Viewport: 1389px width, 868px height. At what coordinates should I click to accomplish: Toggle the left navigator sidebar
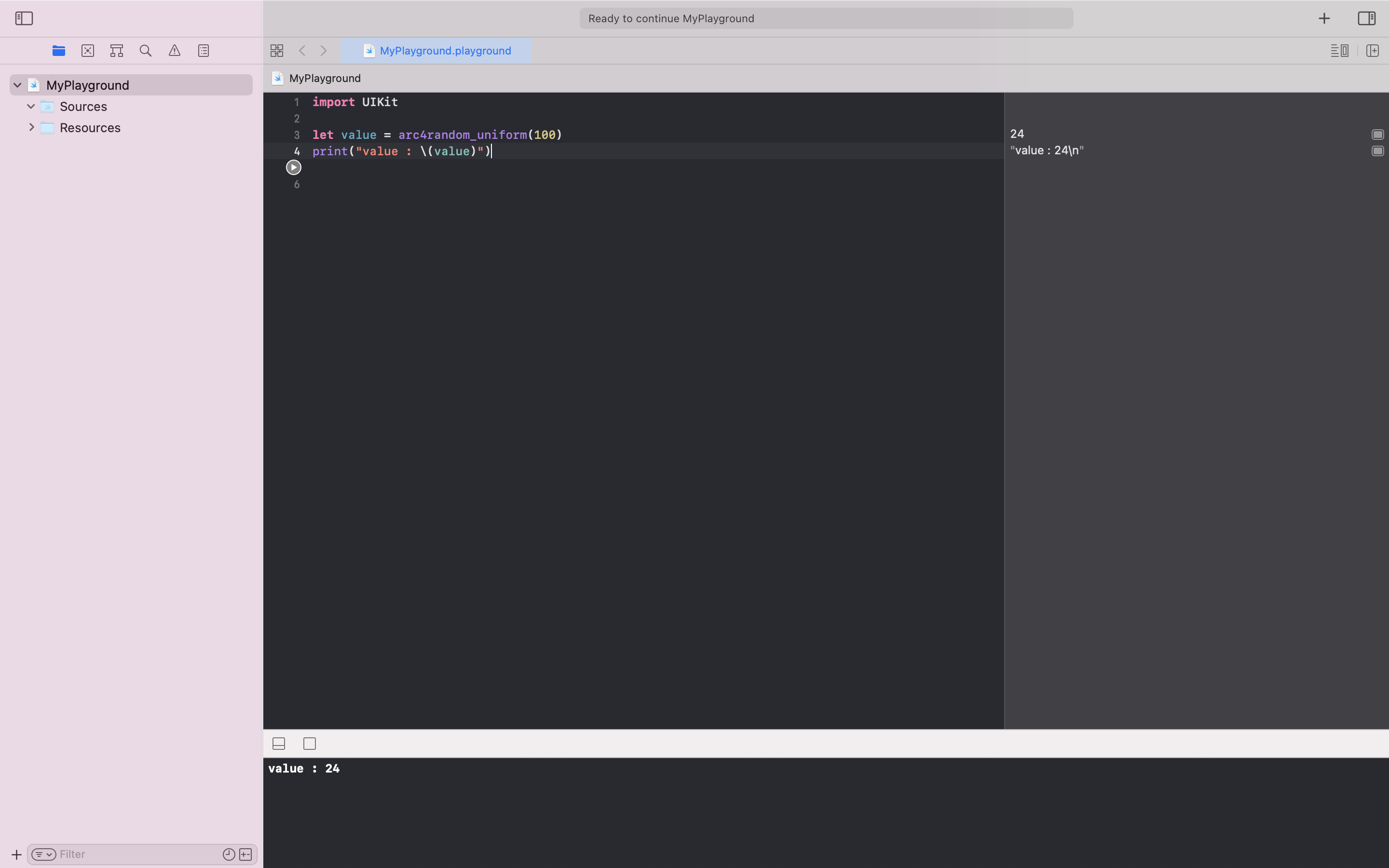coord(24,18)
